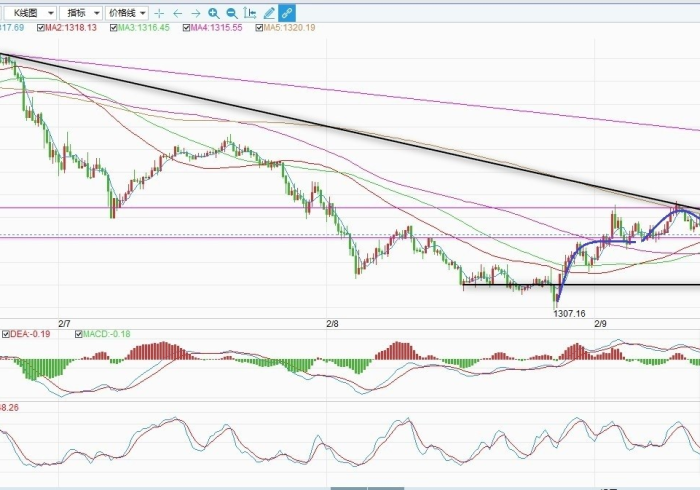Screen dimensions: 700x490
Task: Open the K线图 chart type dropdown
Action: (x=29, y=13)
